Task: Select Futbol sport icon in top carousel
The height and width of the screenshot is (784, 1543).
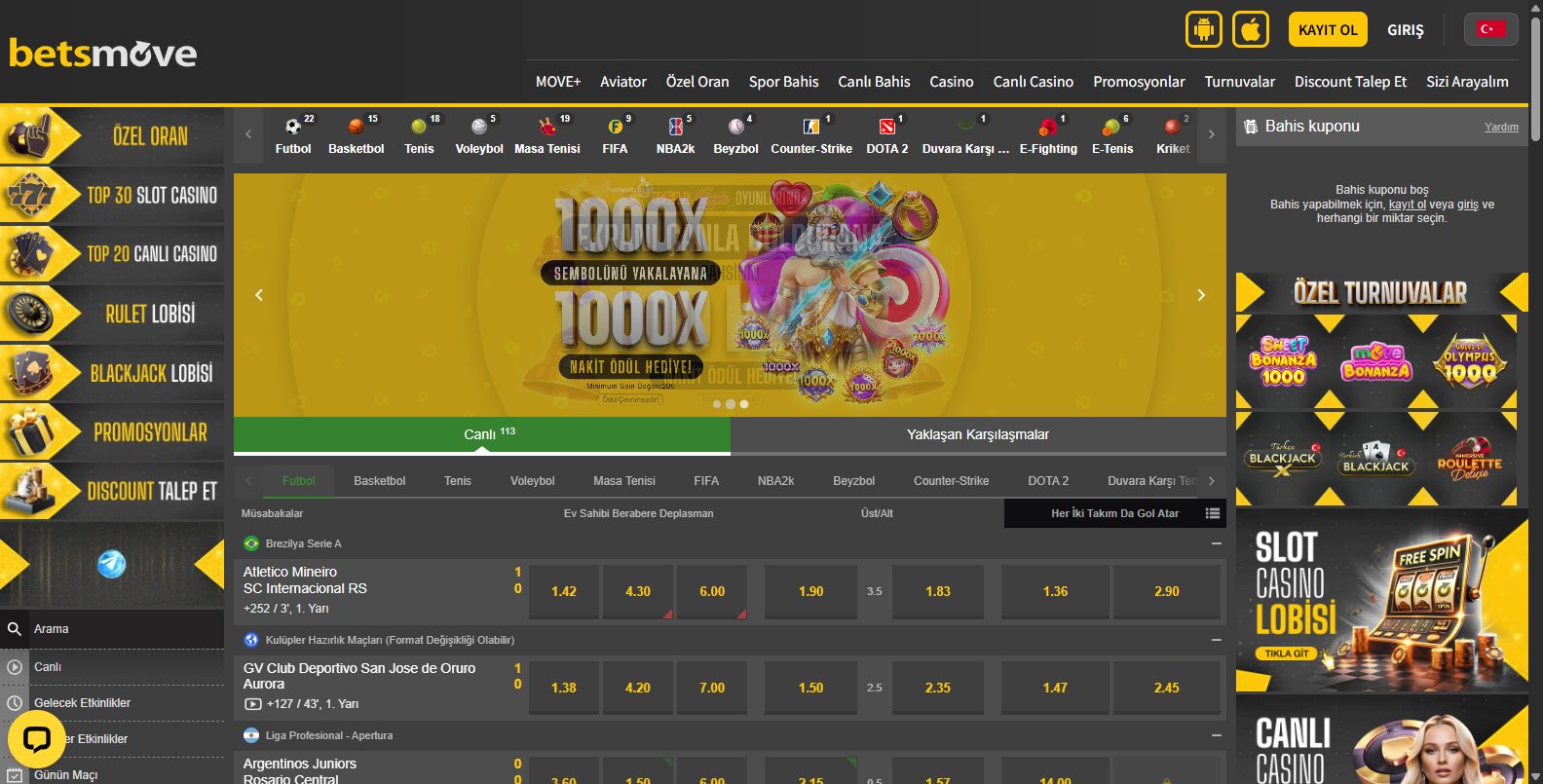Action: tap(293, 135)
